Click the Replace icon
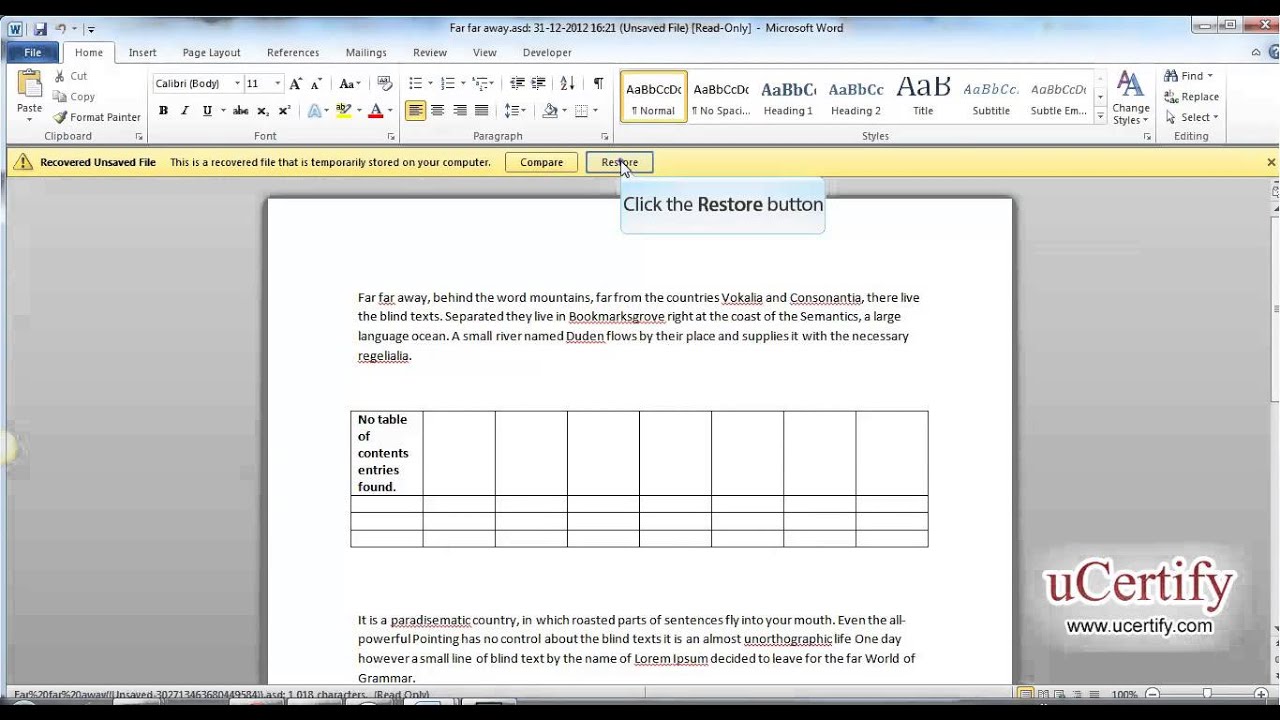The height and width of the screenshot is (720, 1280). (1171, 97)
